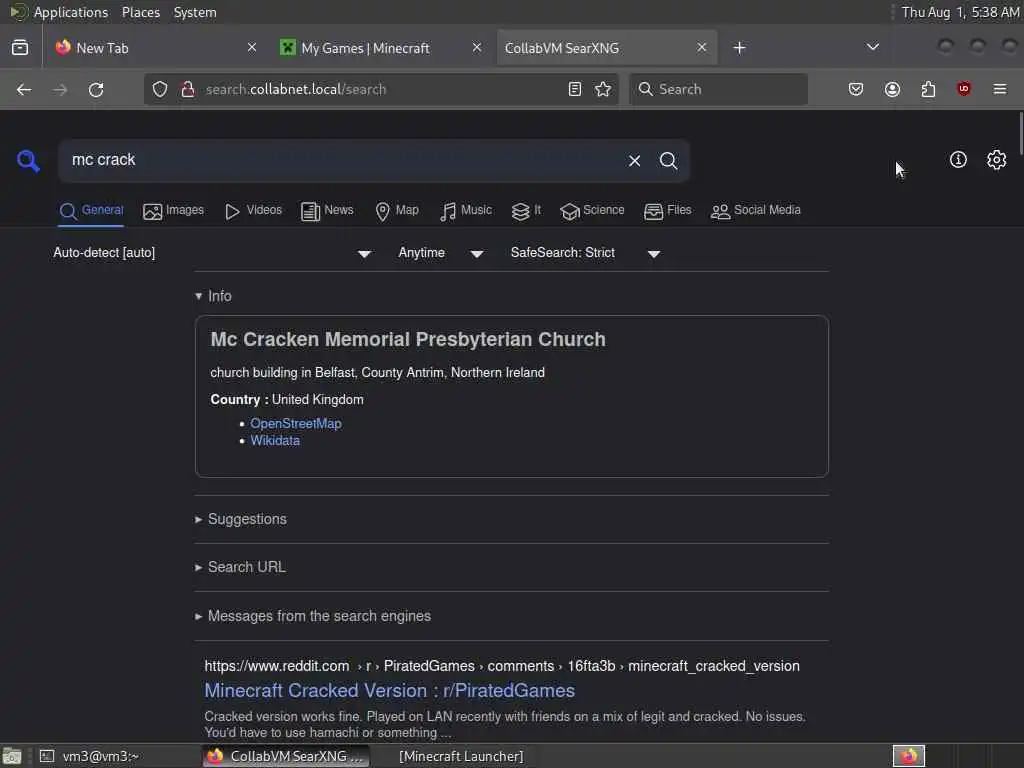Switch to My Games | Minecraft tab

point(381,48)
